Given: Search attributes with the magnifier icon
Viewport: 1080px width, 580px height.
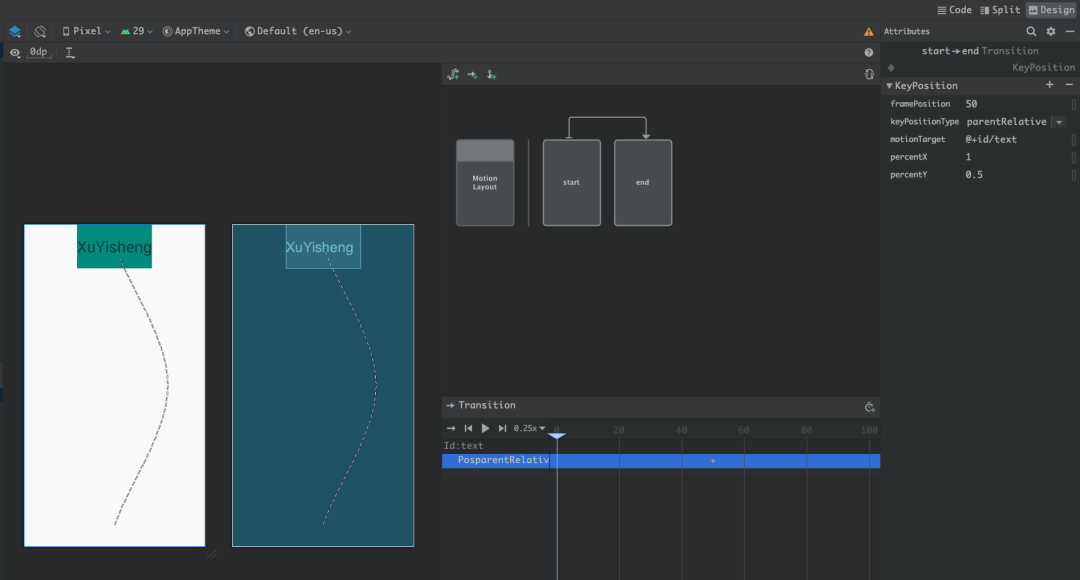Looking at the screenshot, I should click(x=1031, y=31).
